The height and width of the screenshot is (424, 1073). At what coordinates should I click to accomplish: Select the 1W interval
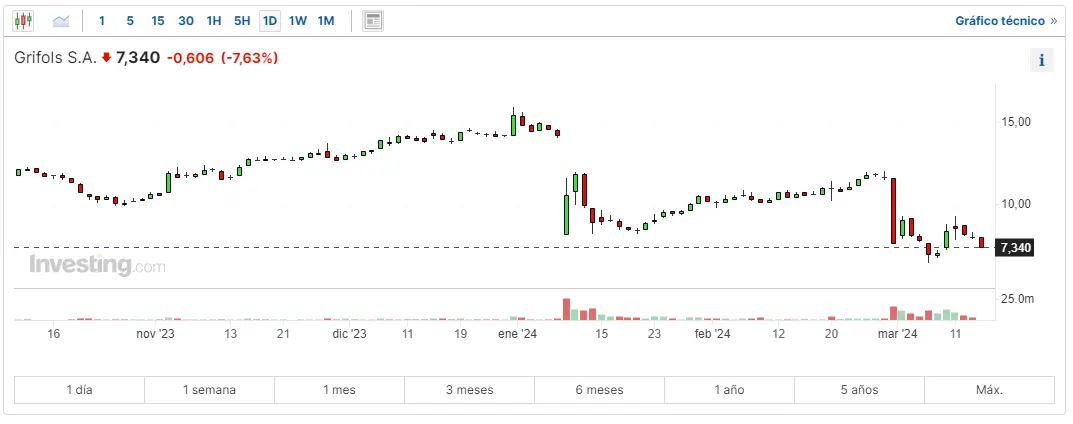298,21
